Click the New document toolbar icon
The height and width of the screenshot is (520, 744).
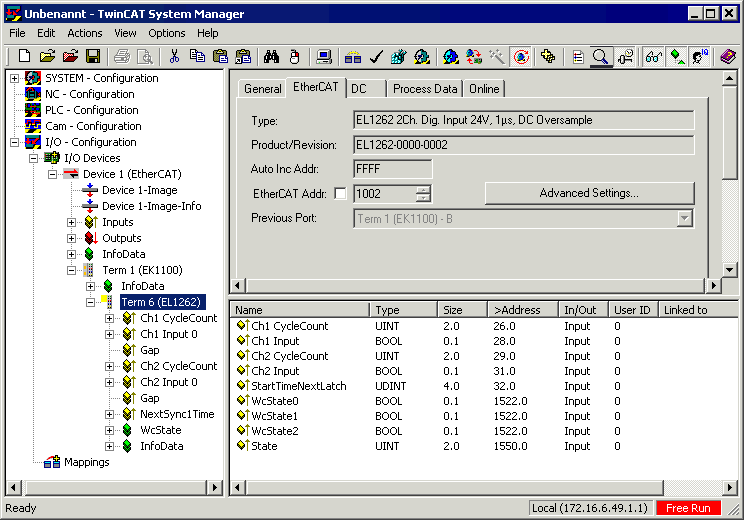tap(24, 56)
